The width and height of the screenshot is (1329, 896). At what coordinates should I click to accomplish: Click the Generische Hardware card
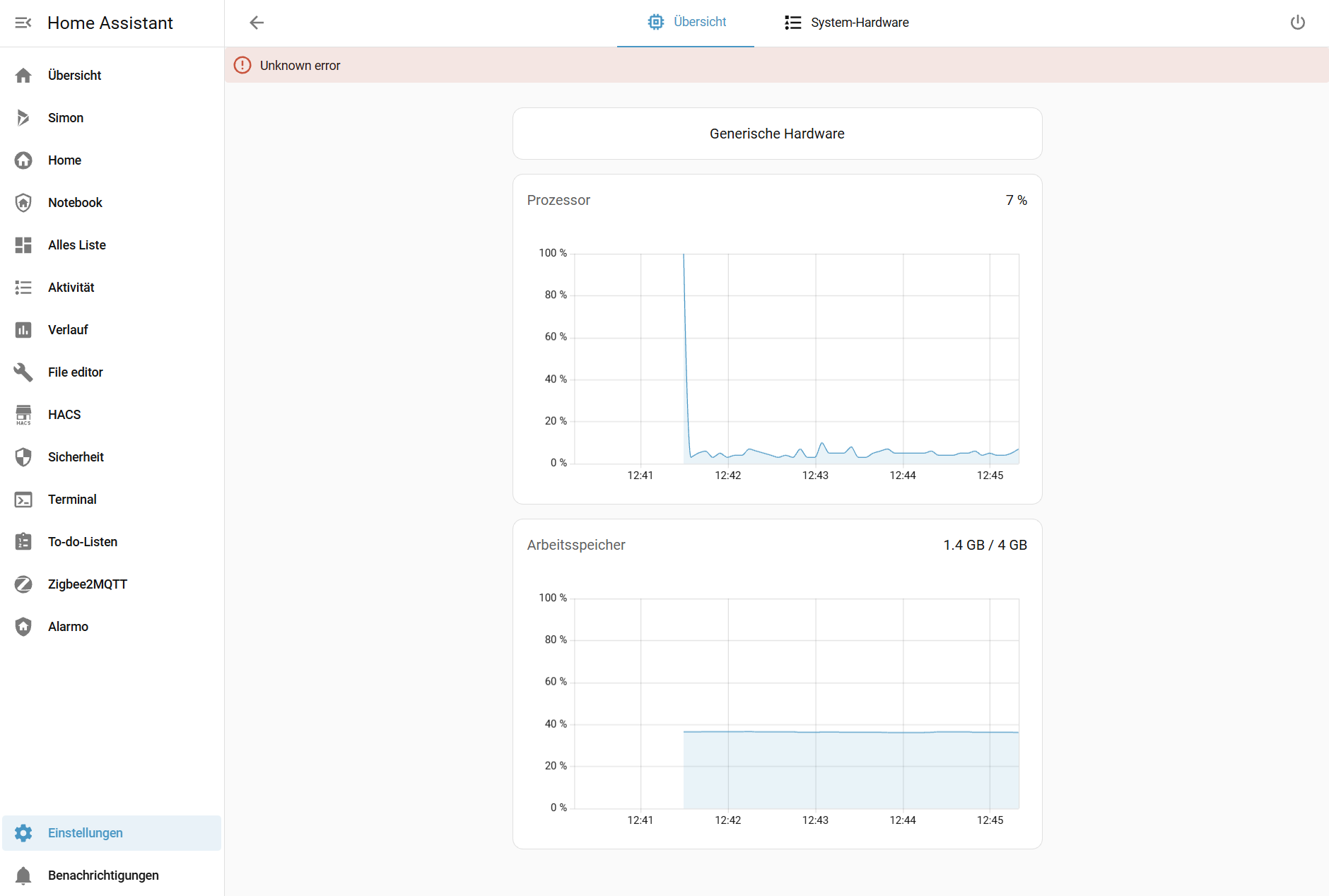click(x=777, y=134)
